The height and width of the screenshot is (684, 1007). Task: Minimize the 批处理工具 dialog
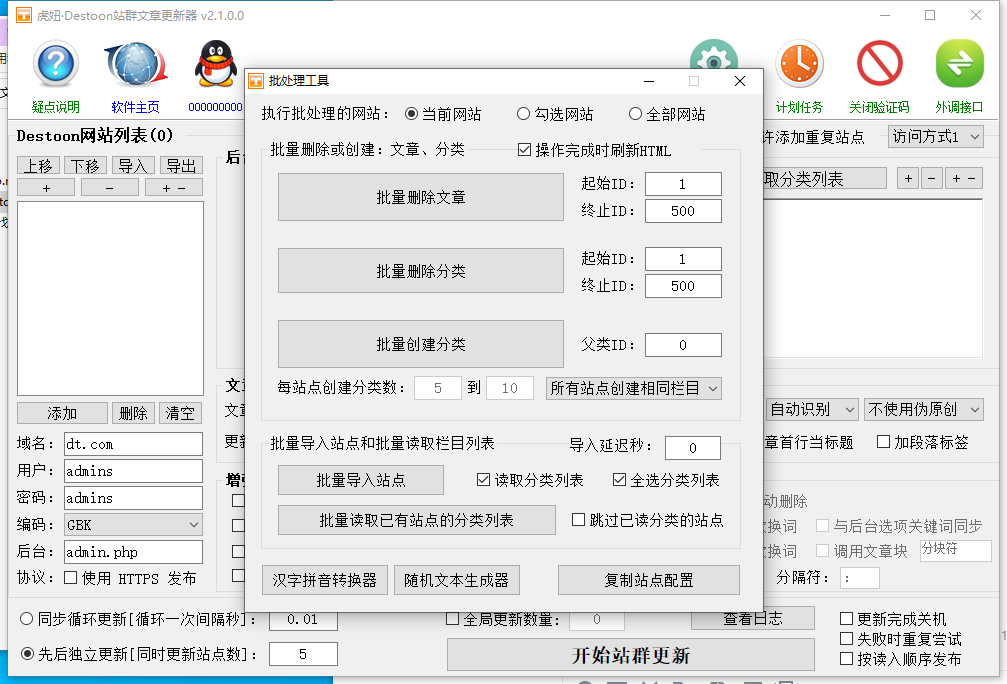tap(649, 81)
